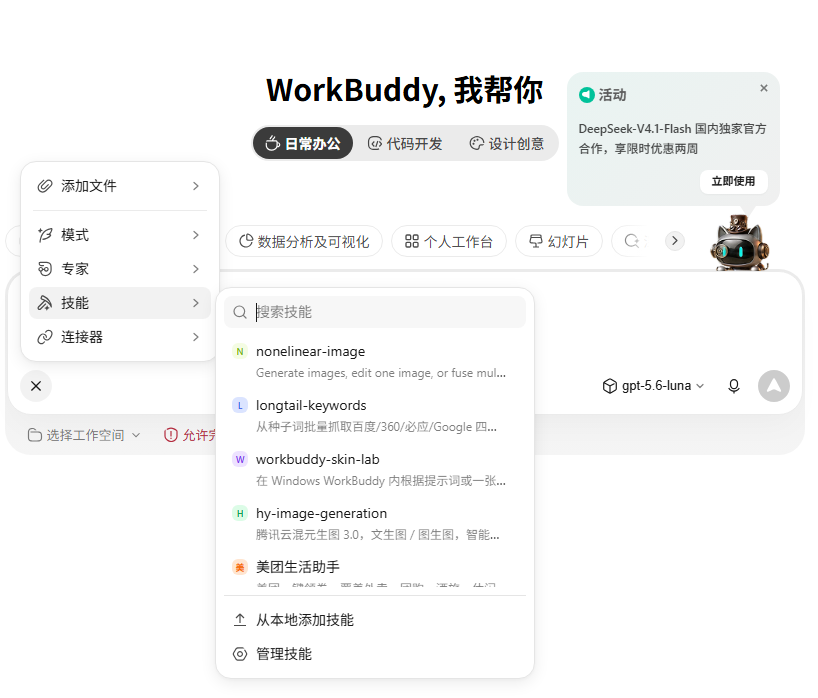Choose the hy-image-generation skill
Image resolution: width=818 pixels, height=698 pixels.
coord(375,523)
